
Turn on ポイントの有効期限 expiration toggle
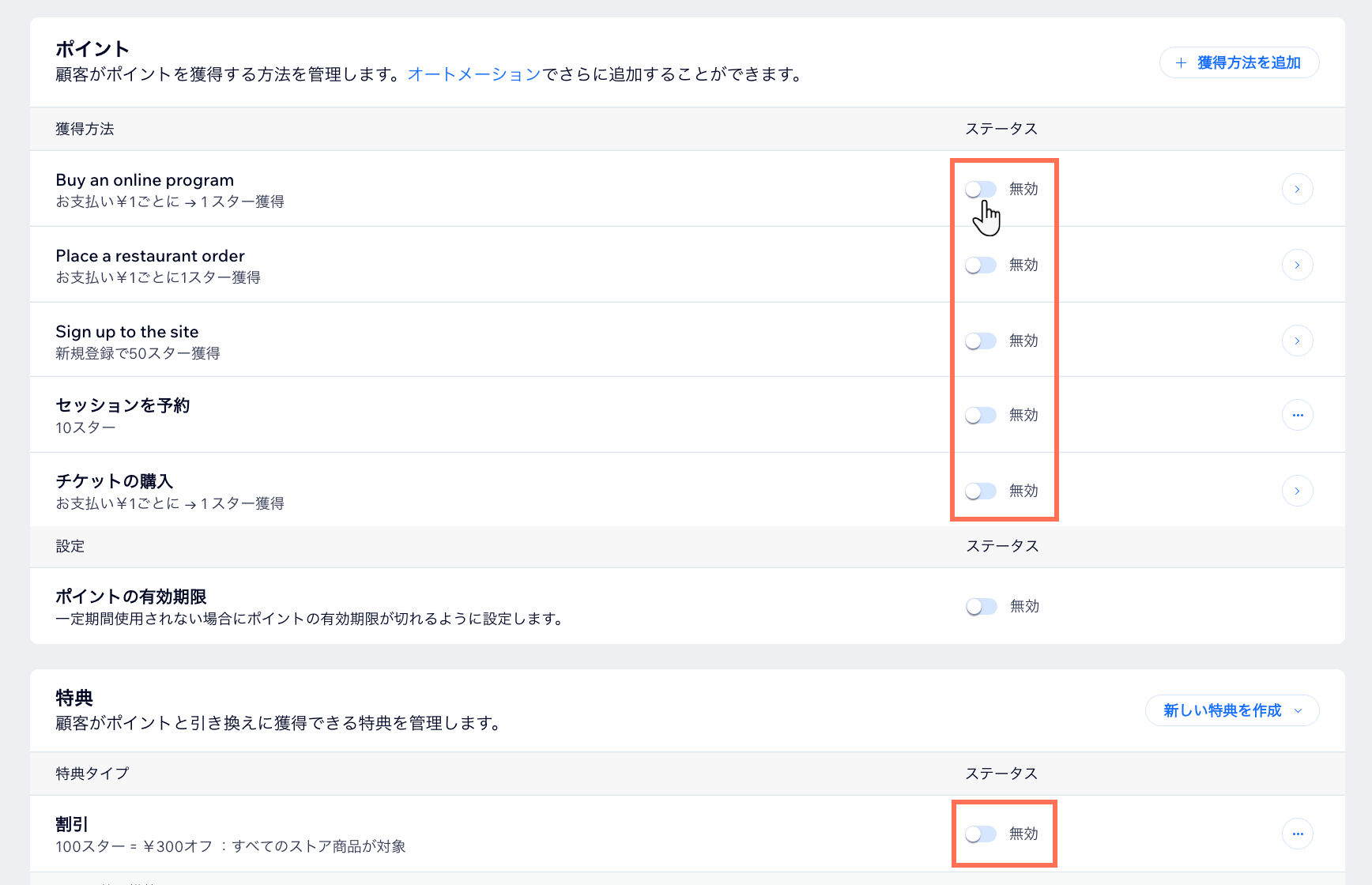point(982,606)
